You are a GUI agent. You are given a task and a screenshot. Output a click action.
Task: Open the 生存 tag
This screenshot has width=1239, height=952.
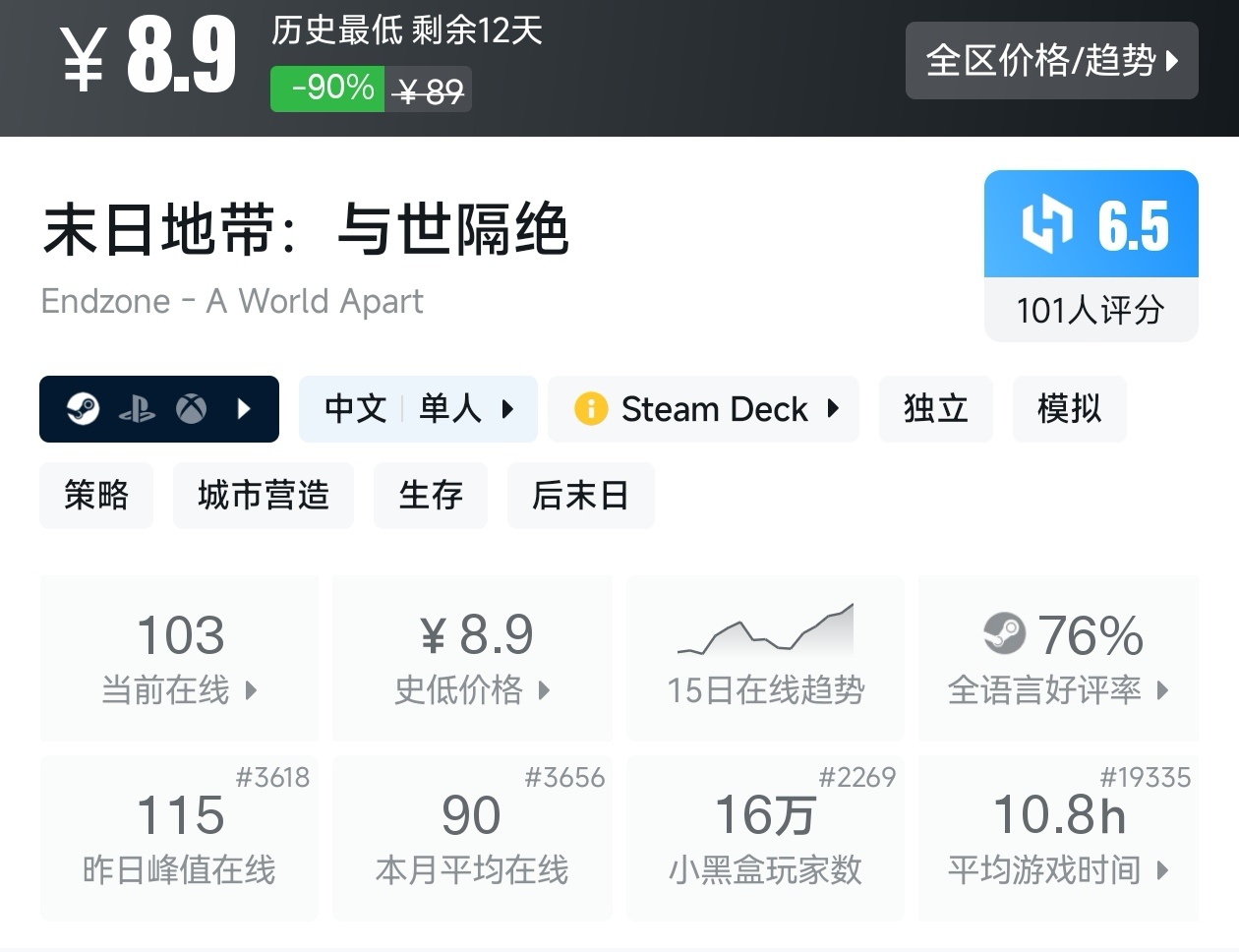tap(431, 495)
